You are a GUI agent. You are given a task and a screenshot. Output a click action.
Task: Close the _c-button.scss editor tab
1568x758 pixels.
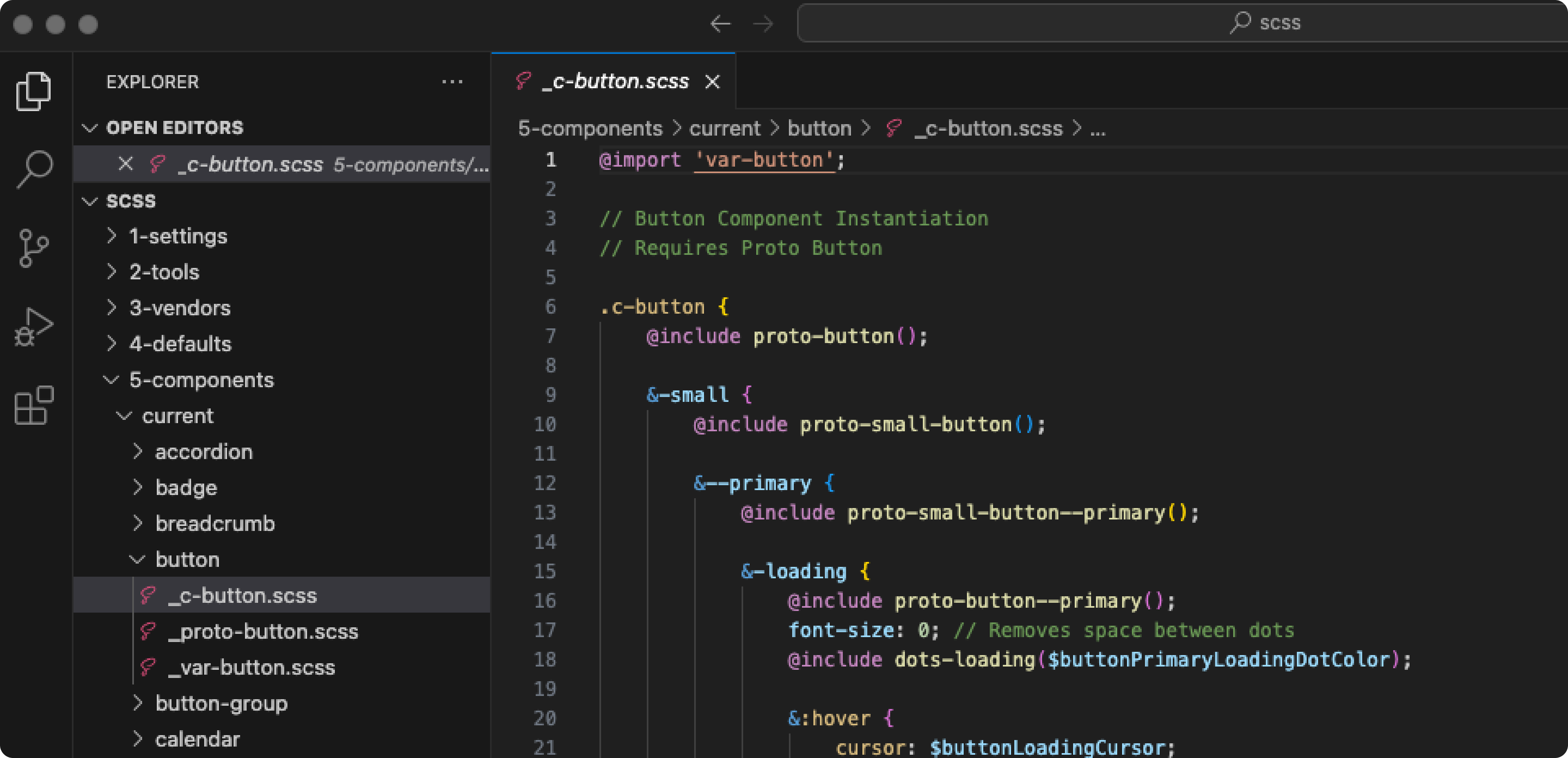712,82
